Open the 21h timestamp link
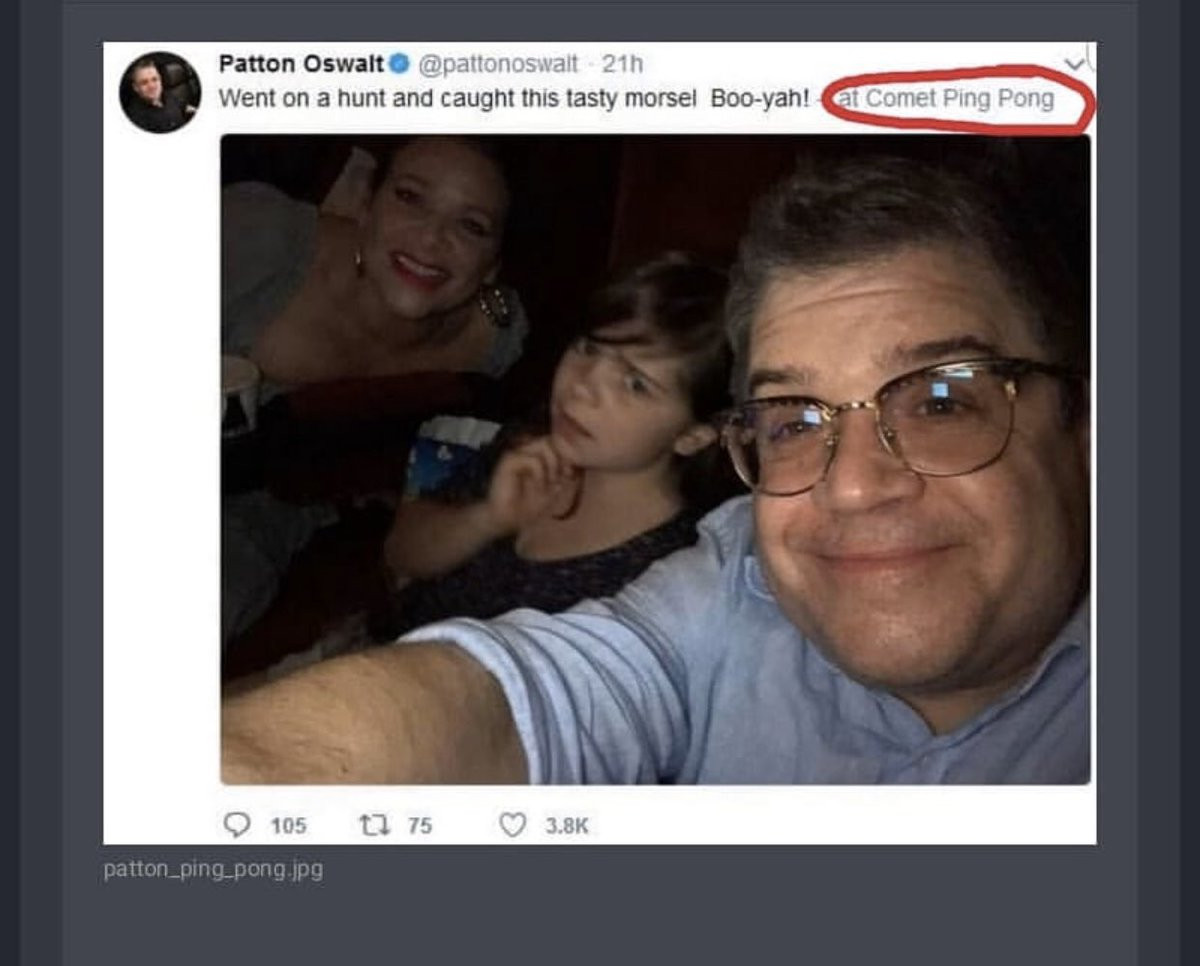 622,64
